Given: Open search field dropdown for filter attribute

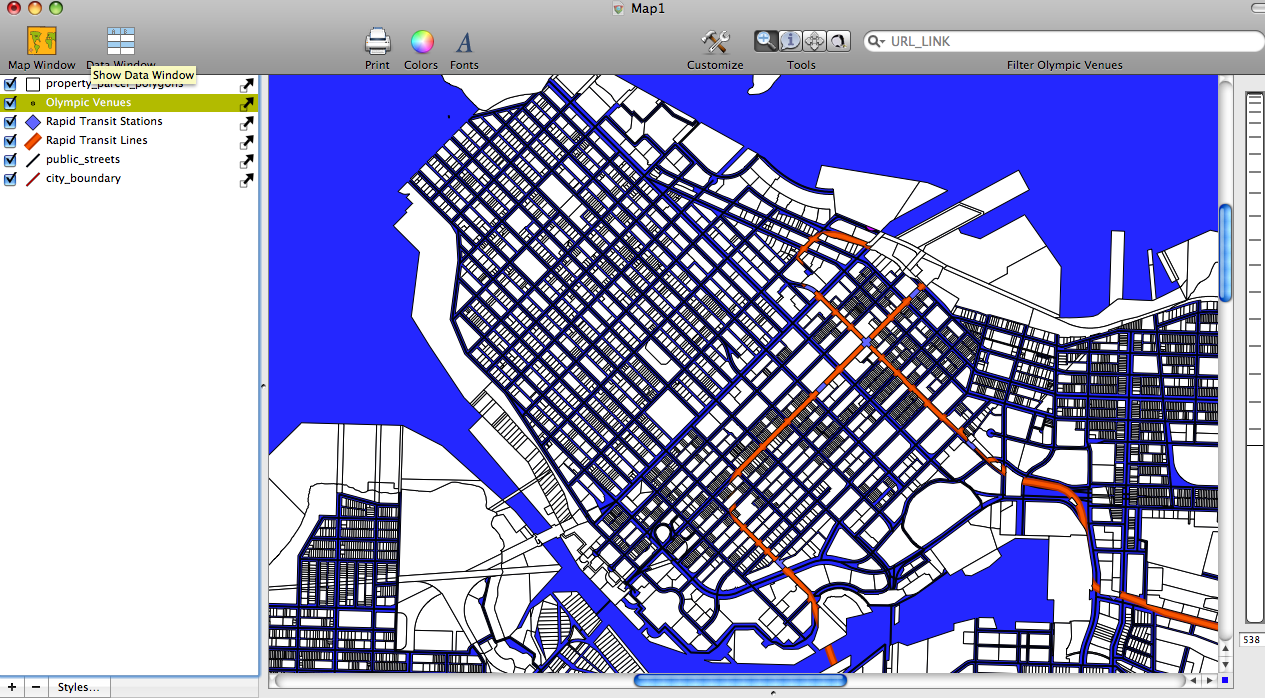Looking at the screenshot, I should tap(877, 42).
